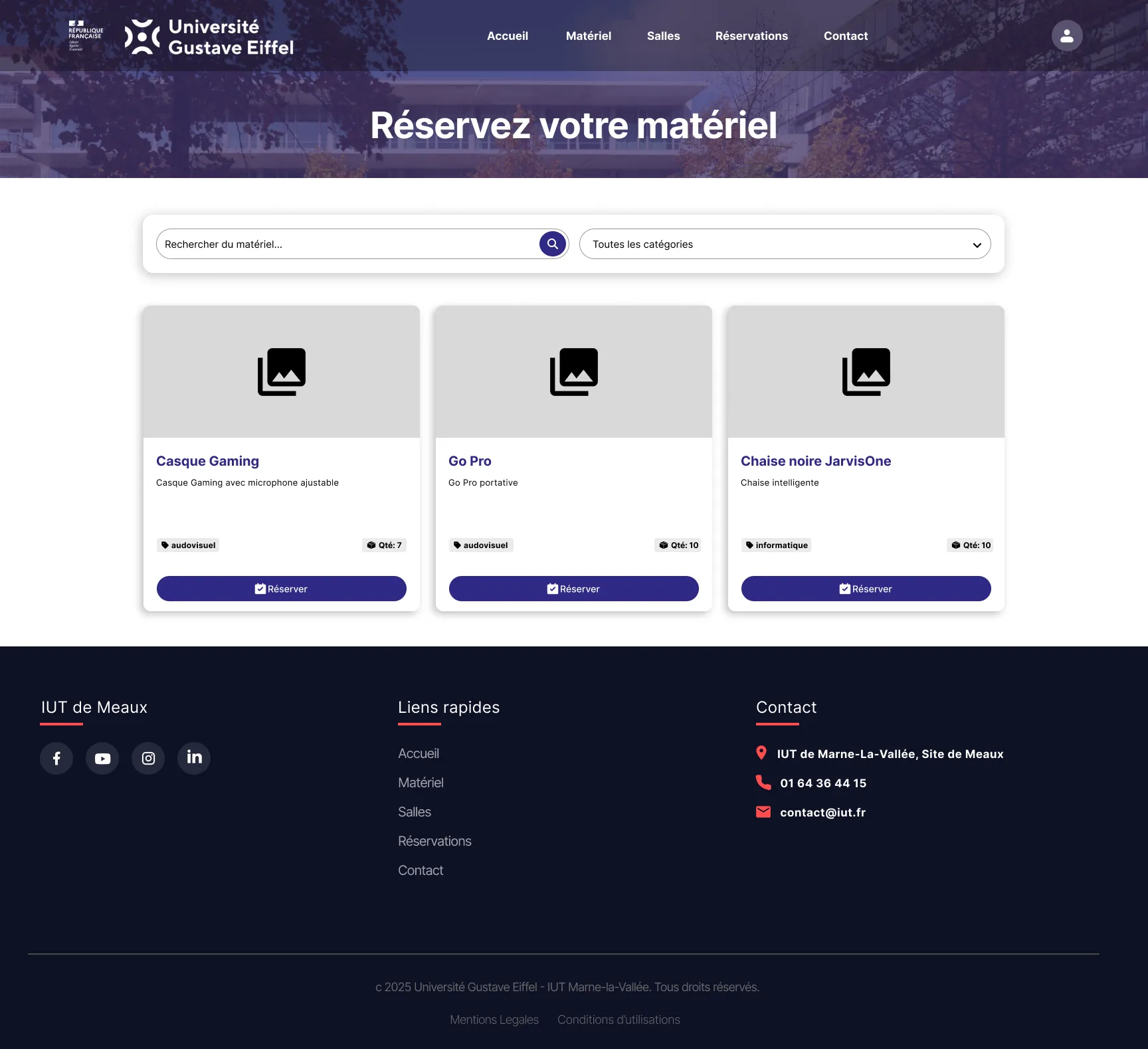The height and width of the screenshot is (1049, 1148).
Task: Click the Casque Gaming card title
Action: 207,461
